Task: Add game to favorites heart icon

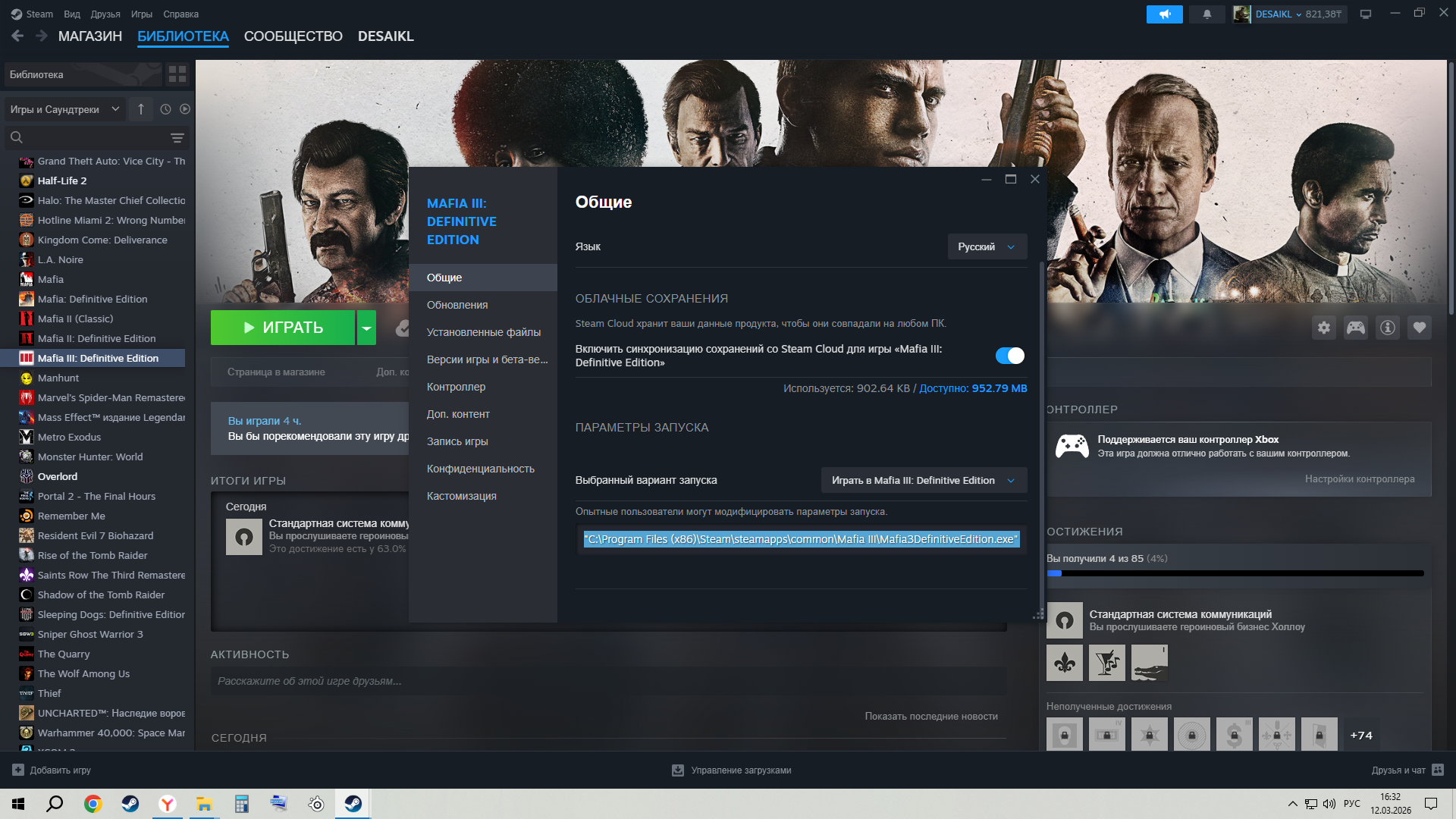Action: (1420, 328)
